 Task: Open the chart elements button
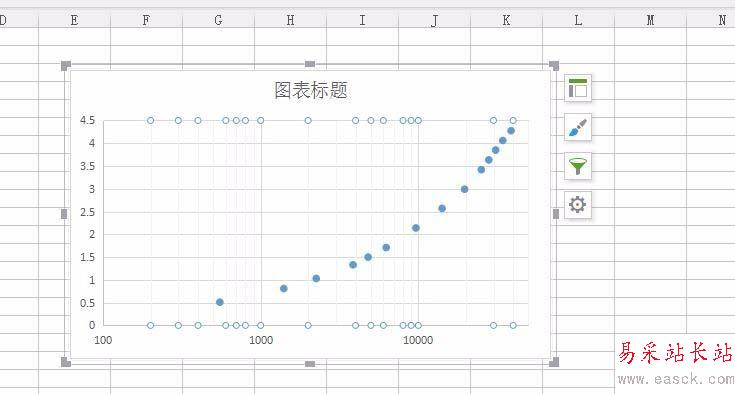click(x=578, y=88)
